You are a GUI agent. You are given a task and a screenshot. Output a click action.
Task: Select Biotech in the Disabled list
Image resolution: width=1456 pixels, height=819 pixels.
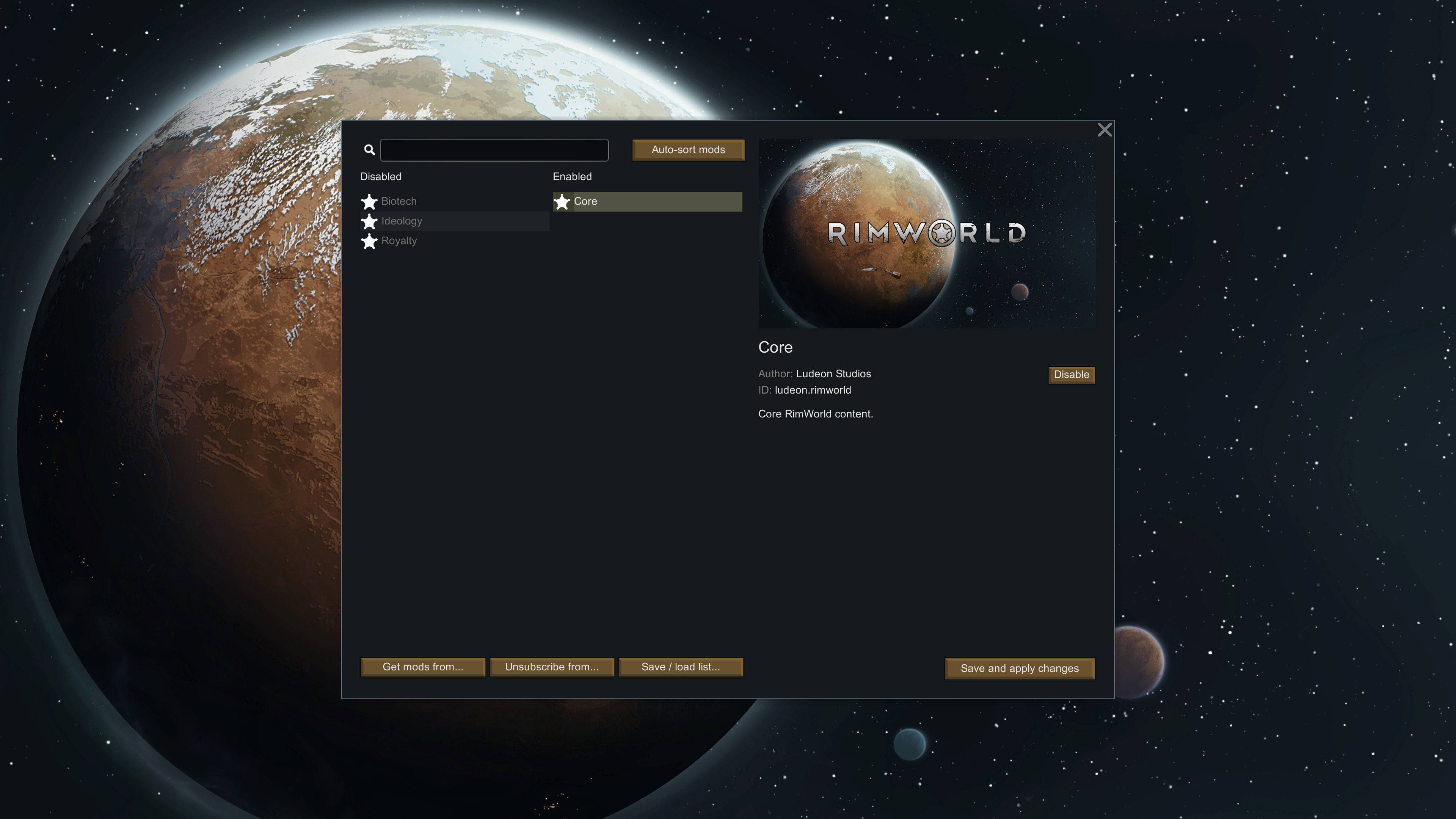(399, 201)
